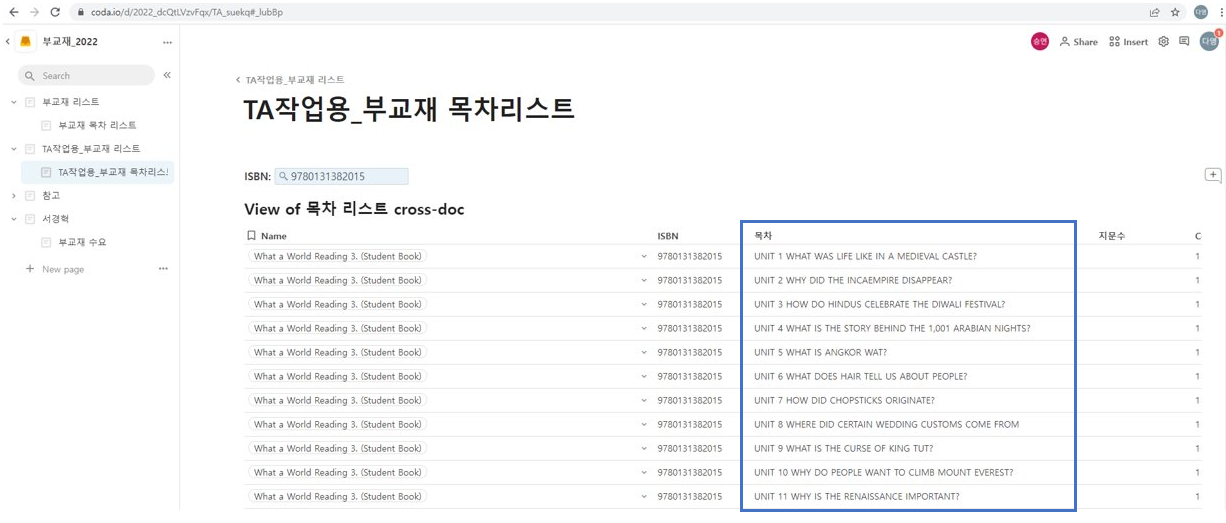The image size is (1226, 523).
Task: Click the page icon next to 서경혁
Action: coord(30,219)
